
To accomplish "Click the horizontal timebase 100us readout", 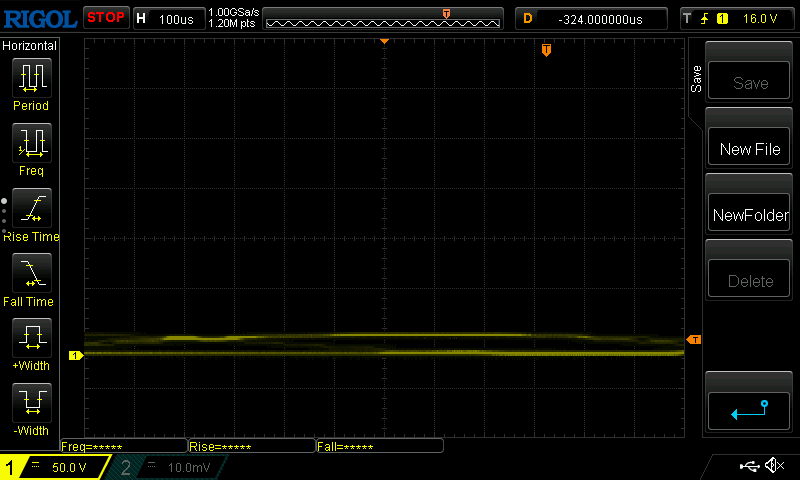I will 176,19.
